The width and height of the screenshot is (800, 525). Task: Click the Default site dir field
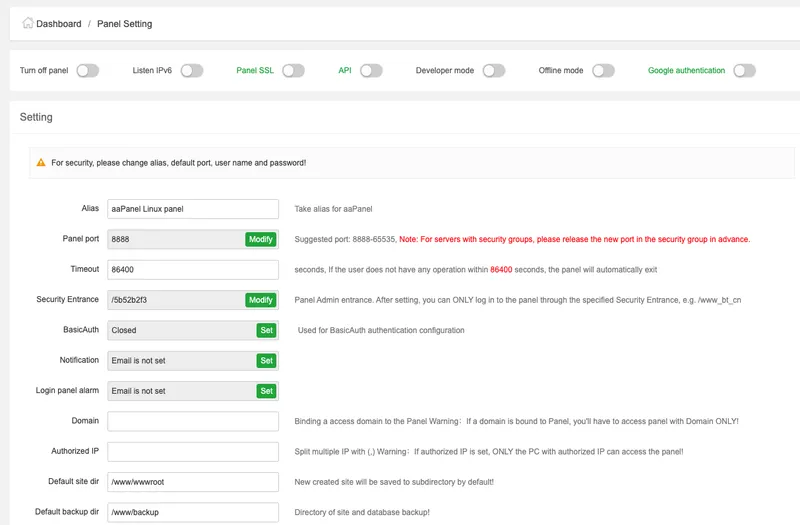point(192,482)
